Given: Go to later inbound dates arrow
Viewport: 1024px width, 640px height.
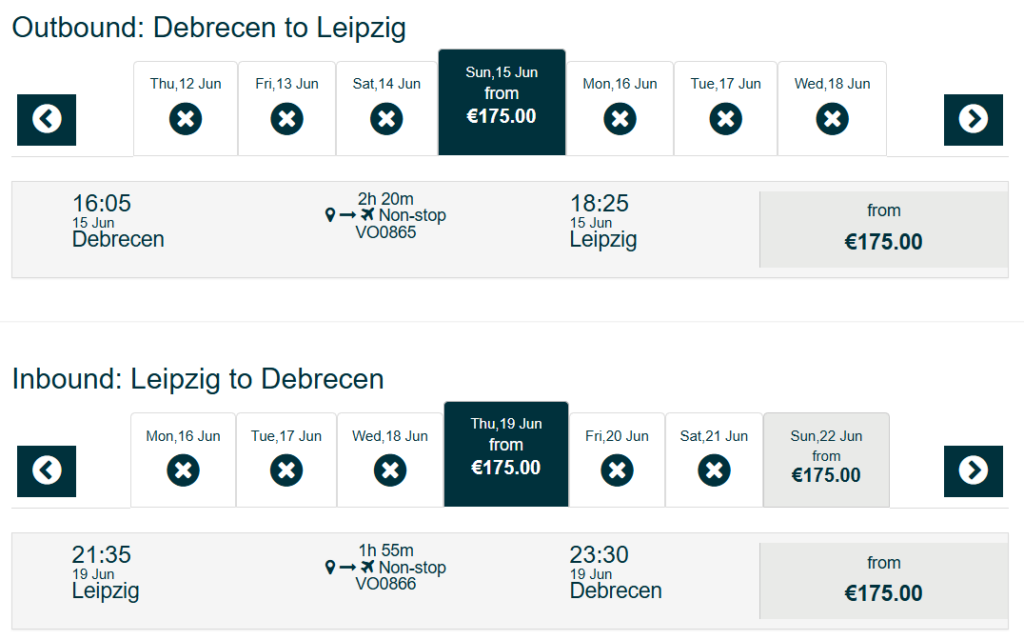Looking at the screenshot, I should [x=972, y=471].
